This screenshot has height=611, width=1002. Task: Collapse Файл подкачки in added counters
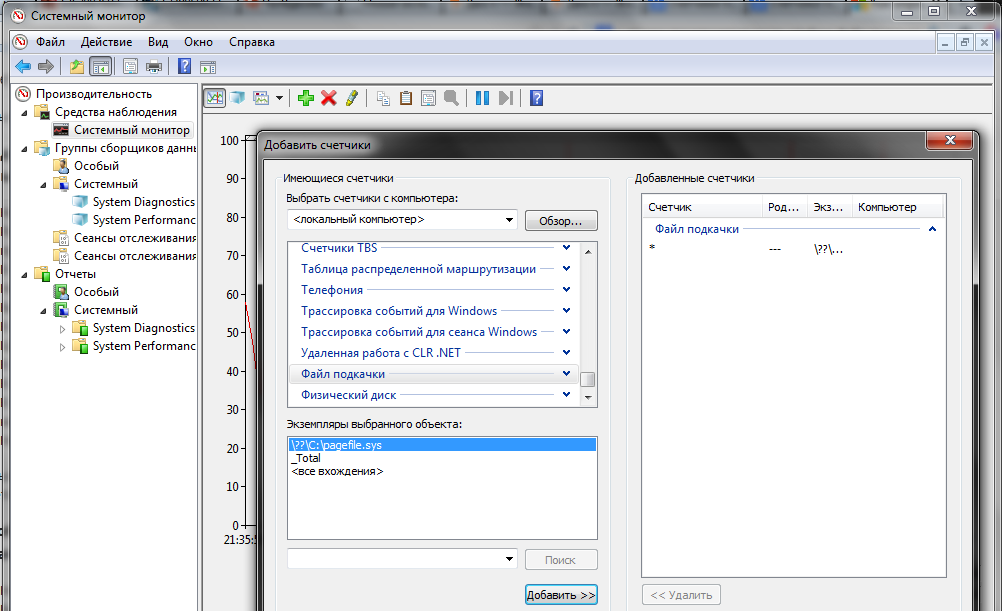[932, 229]
